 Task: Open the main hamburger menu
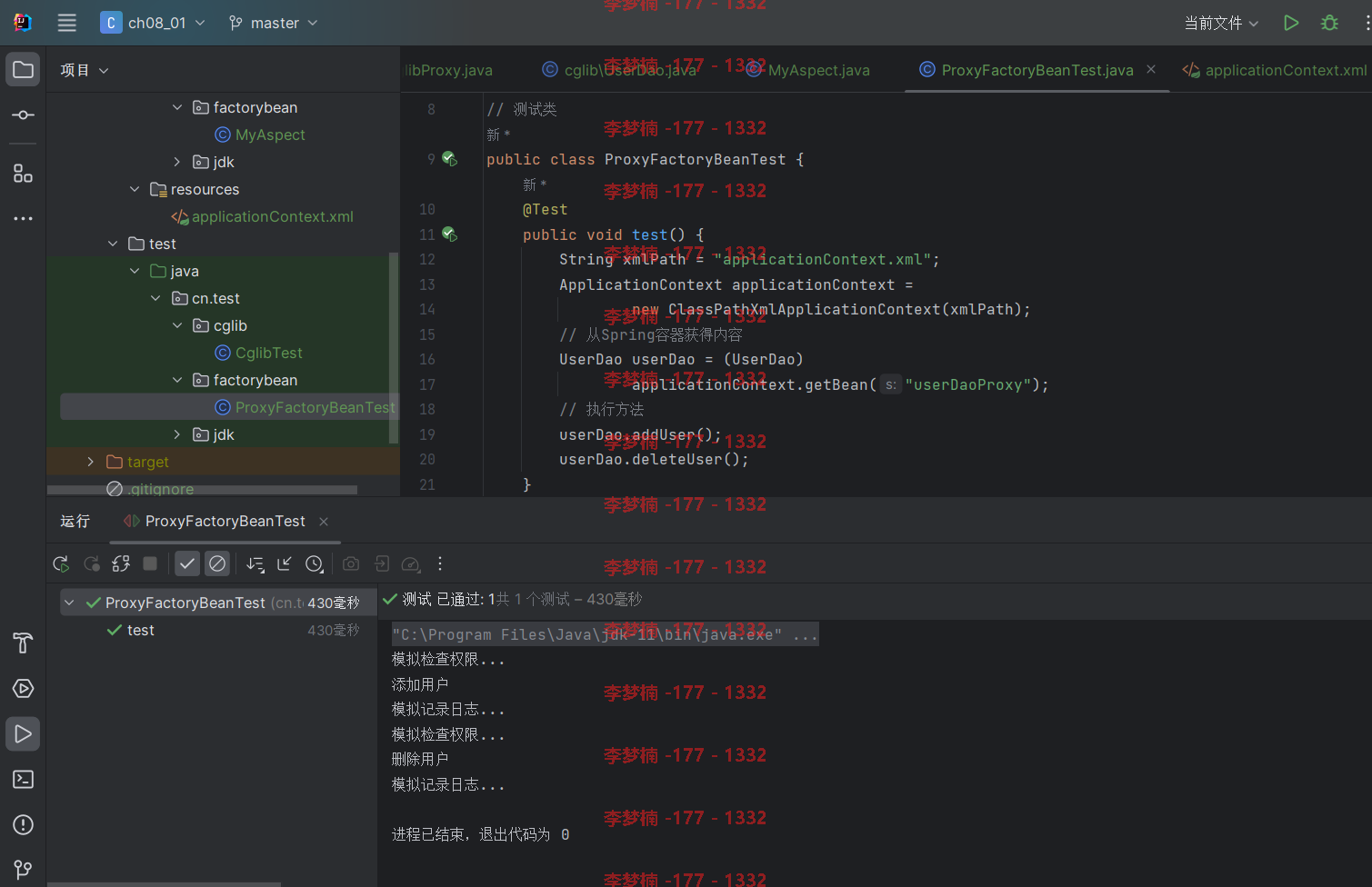[x=67, y=23]
